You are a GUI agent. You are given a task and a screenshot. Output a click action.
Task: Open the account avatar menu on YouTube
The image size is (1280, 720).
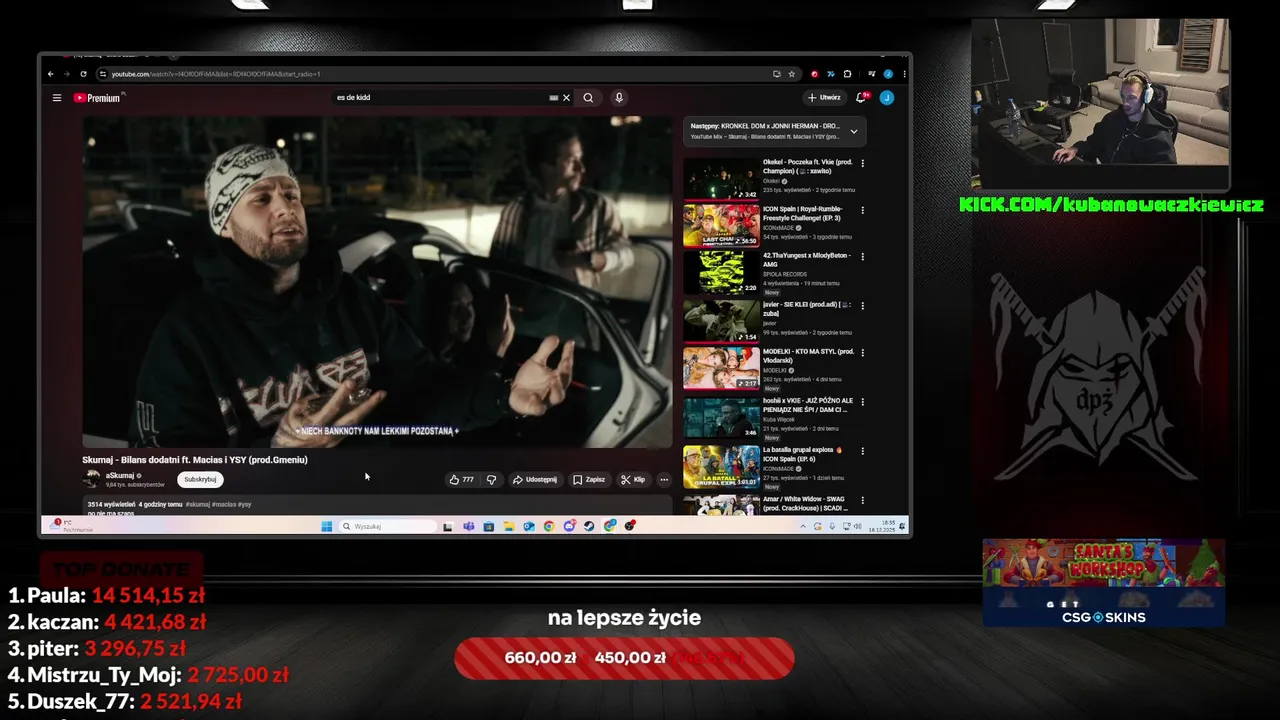tap(886, 98)
